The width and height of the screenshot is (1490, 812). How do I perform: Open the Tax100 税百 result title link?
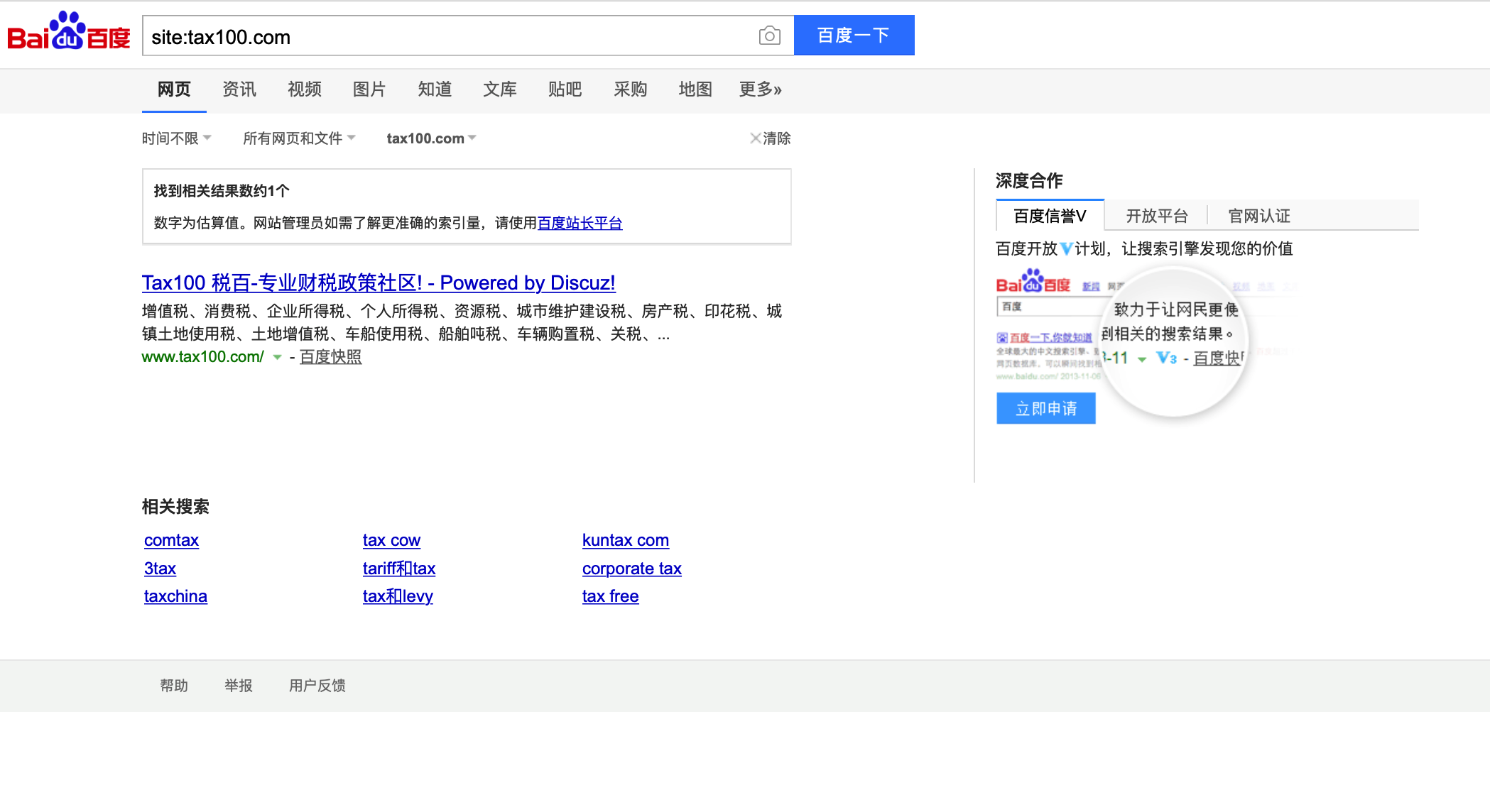click(x=379, y=282)
